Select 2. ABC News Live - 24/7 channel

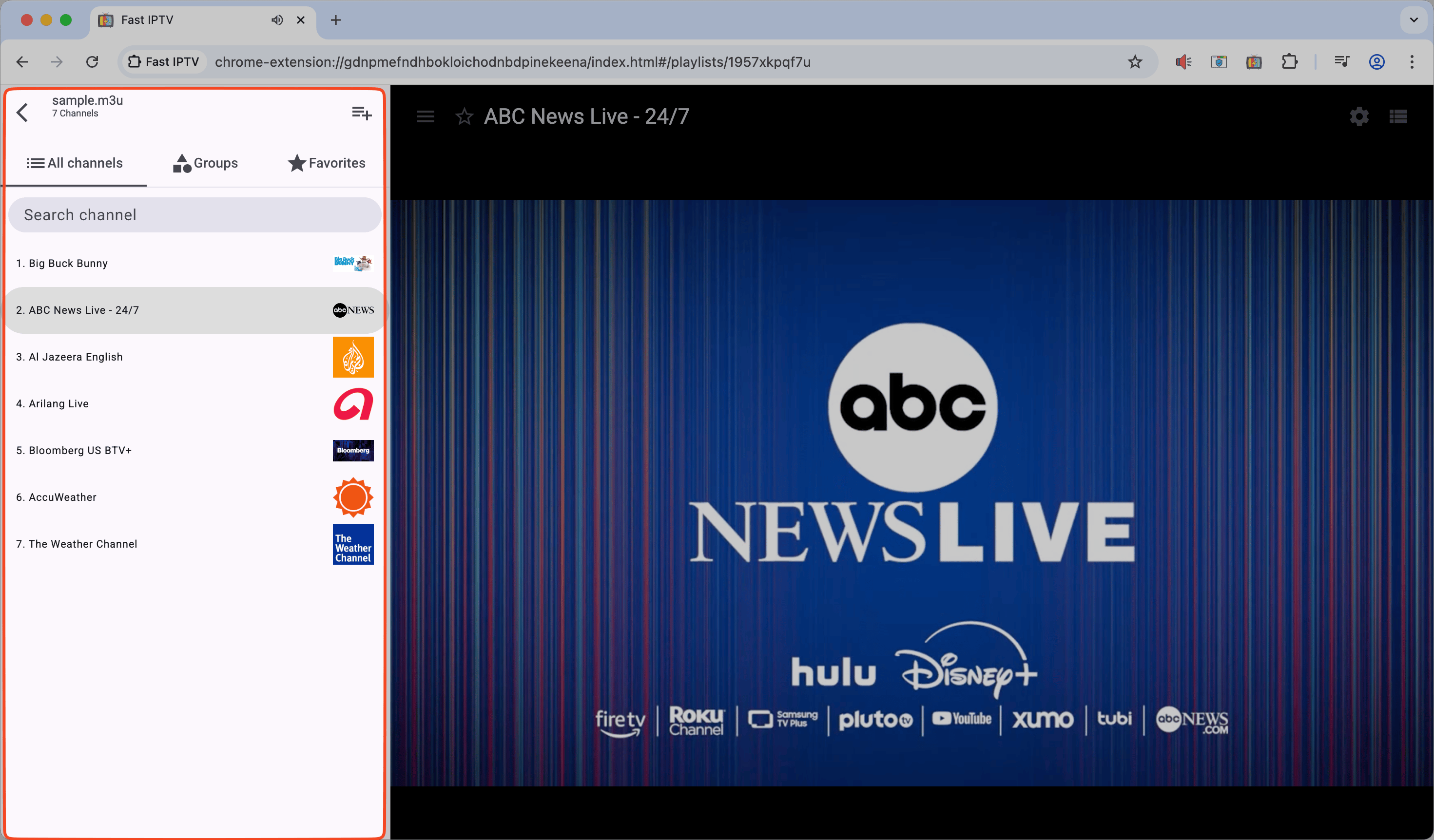(194, 310)
